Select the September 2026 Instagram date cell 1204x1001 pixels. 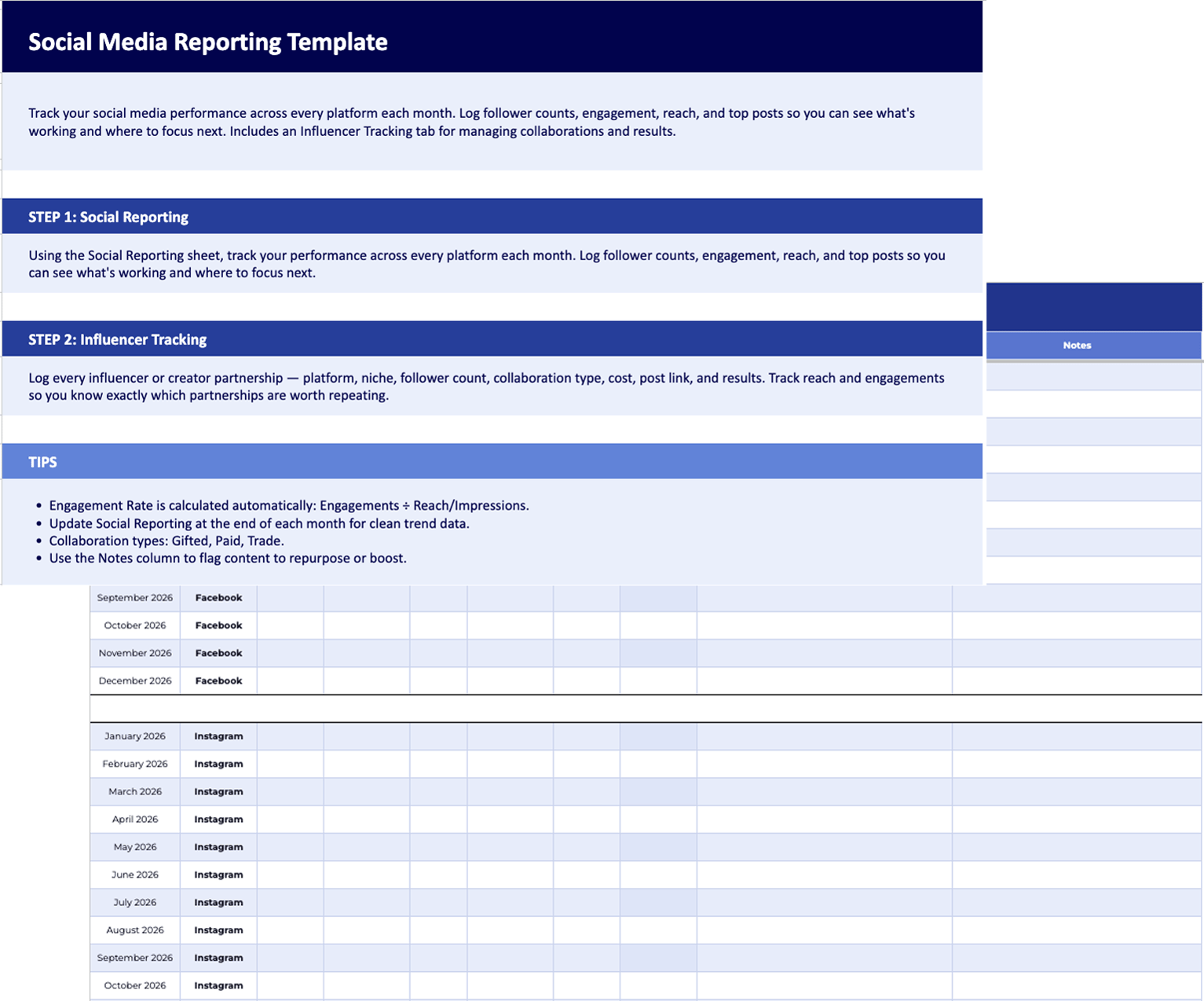click(x=135, y=958)
